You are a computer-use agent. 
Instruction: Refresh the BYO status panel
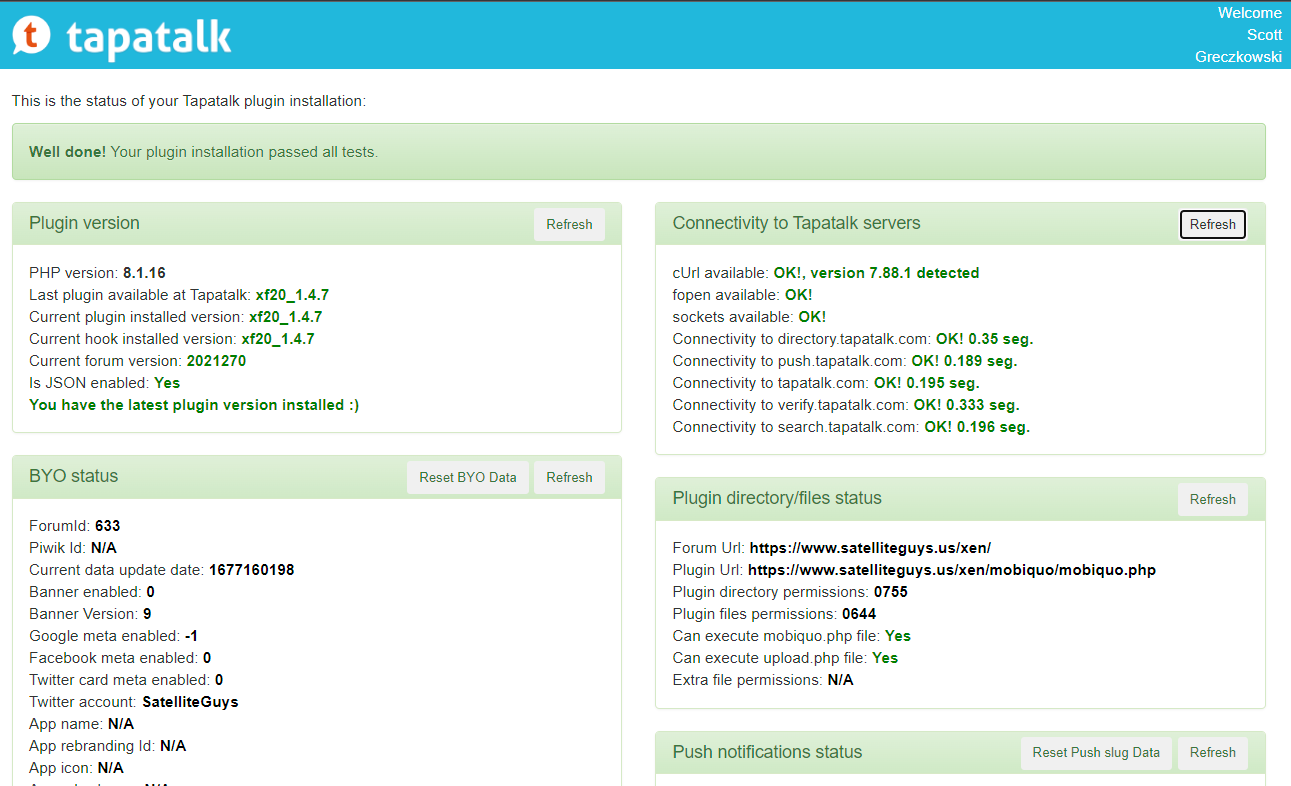569,477
